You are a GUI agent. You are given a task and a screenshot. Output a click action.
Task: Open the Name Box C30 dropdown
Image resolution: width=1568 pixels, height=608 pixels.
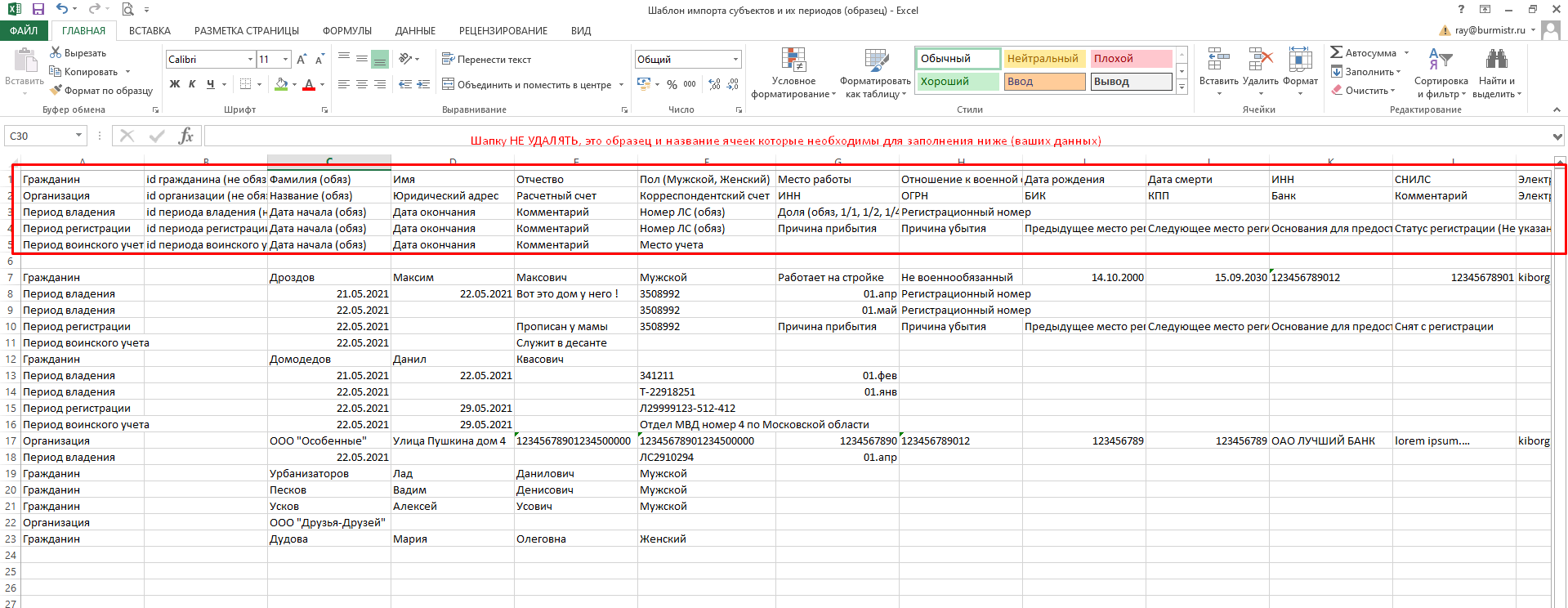(79, 136)
